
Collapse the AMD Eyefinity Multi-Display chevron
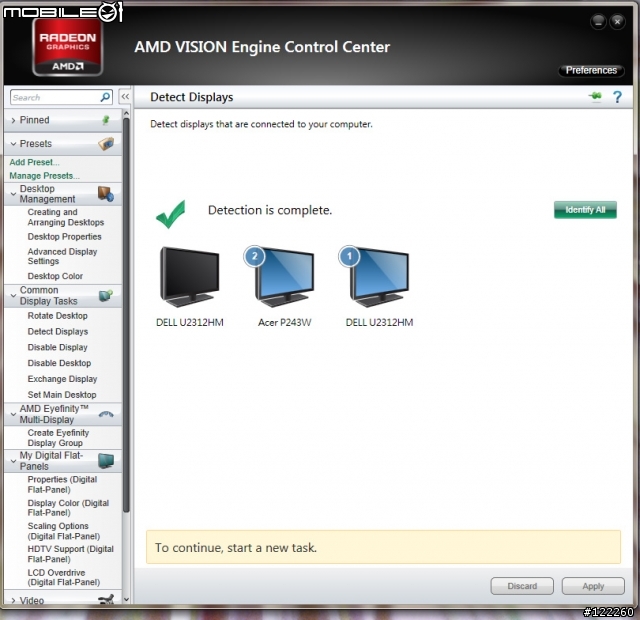click(13, 414)
